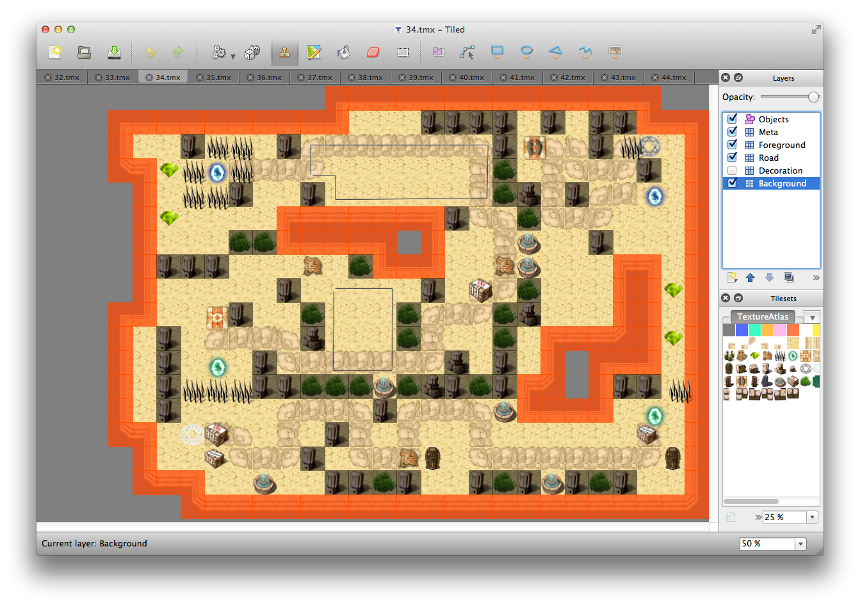The height and width of the screenshot is (606, 860).
Task: Open the tileset tabs dropdown arrow
Action: pos(812,318)
